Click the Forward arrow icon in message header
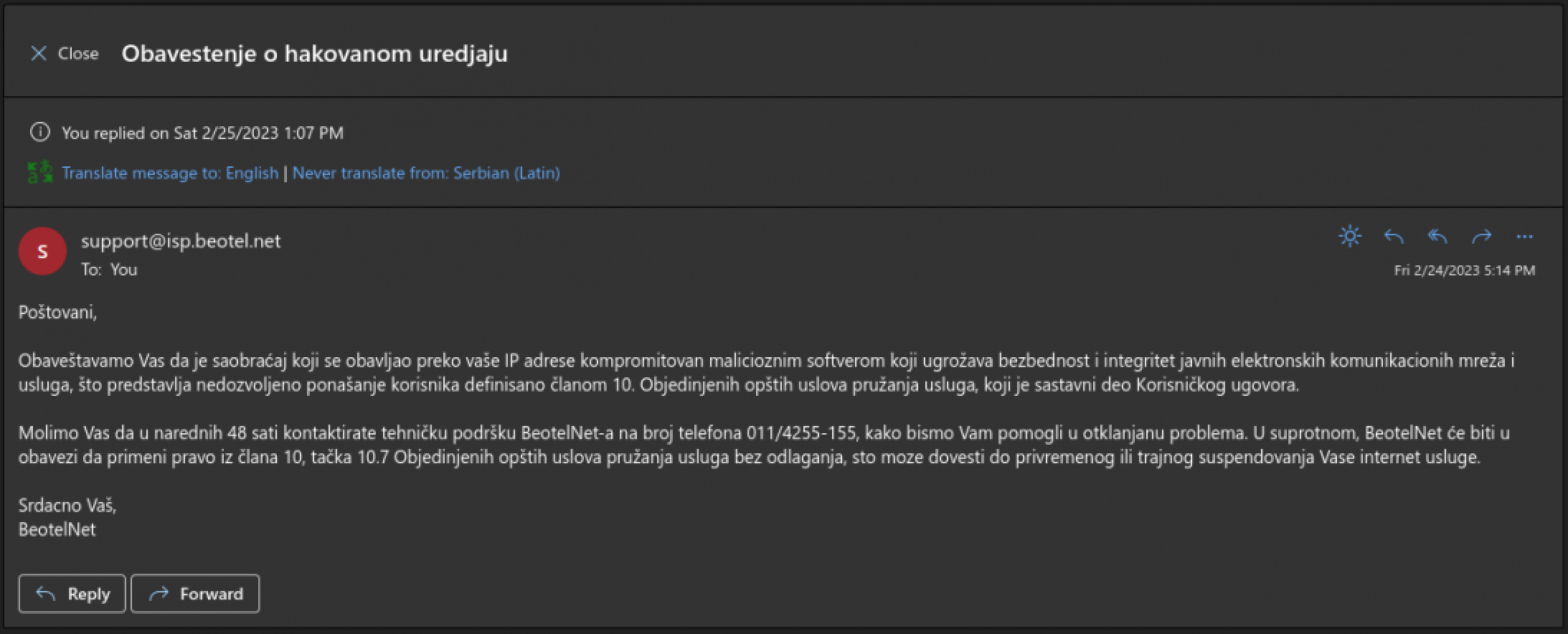Image resolution: width=1568 pixels, height=634 pixels. pos(1481,236)
